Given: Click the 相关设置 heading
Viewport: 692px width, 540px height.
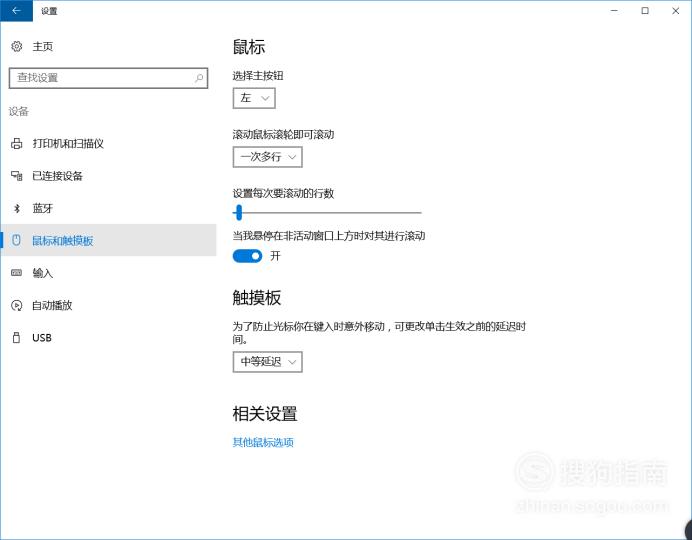Looking at the screenshot, I should point(265,414).
